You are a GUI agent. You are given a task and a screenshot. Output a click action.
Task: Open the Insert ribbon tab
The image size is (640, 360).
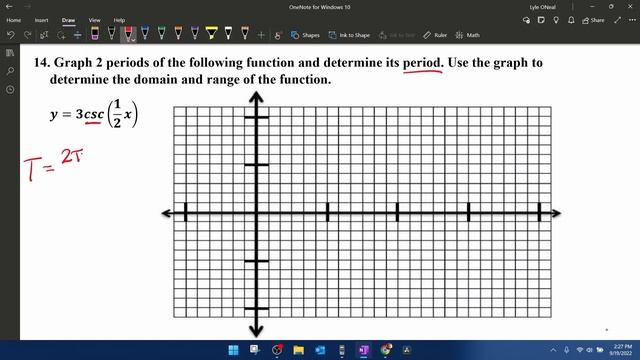pos(41,20)
